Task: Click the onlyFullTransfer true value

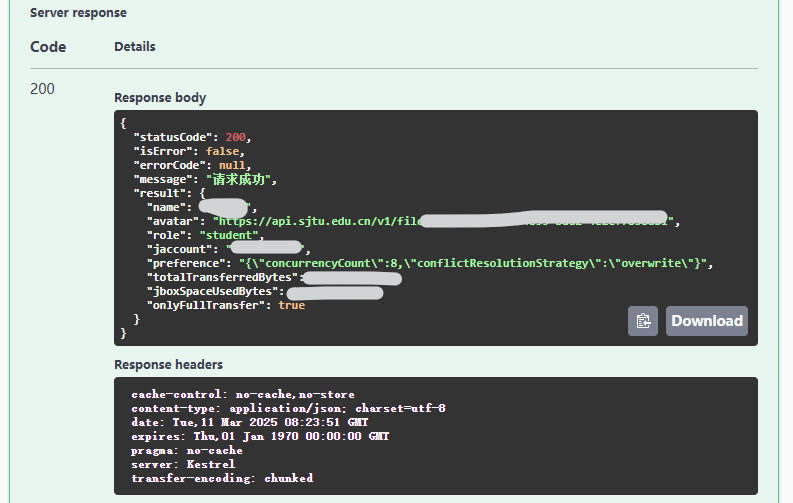Action: 292,305
